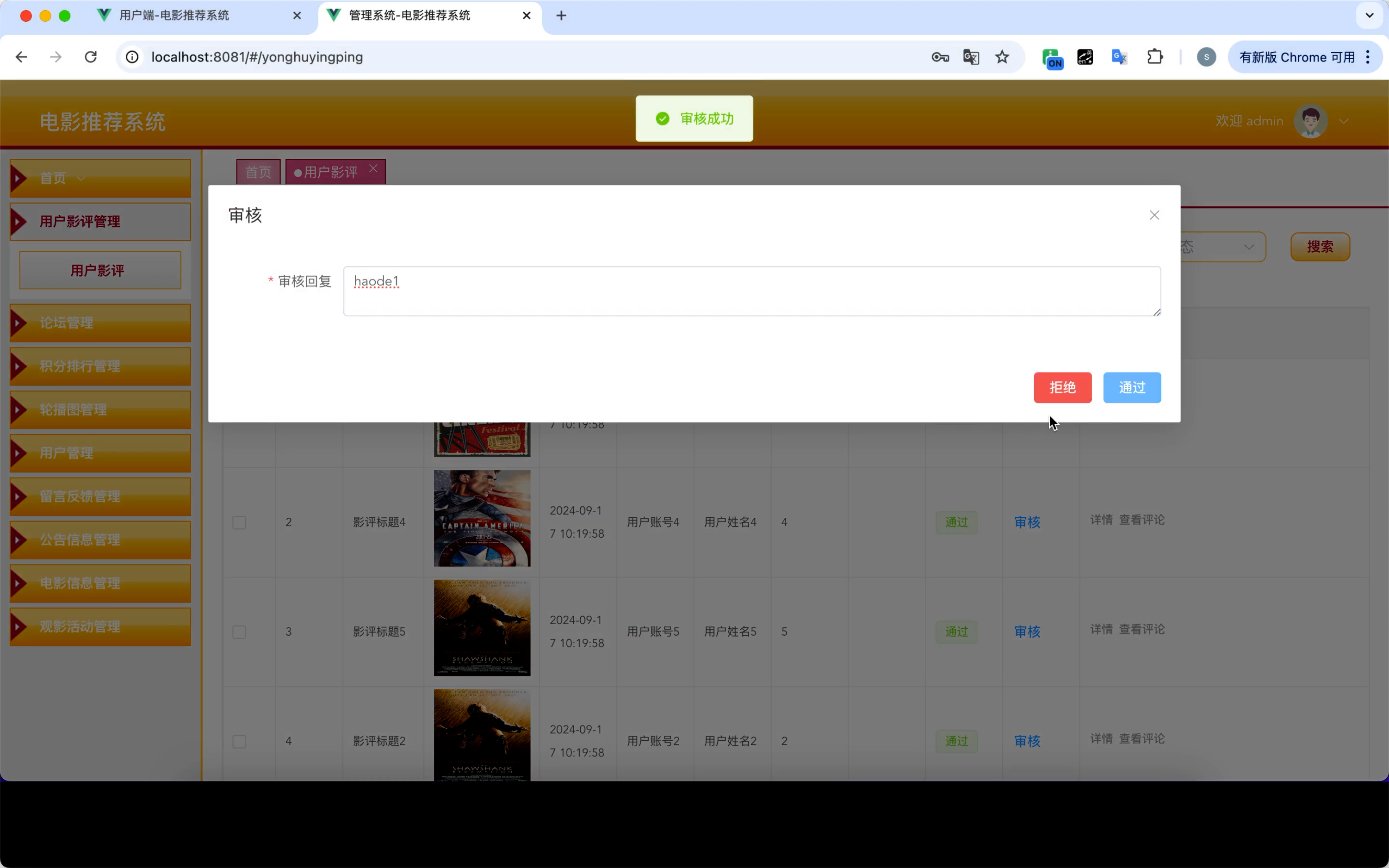
Task: Bookmark this page with the star
Action: [1002, 57]
